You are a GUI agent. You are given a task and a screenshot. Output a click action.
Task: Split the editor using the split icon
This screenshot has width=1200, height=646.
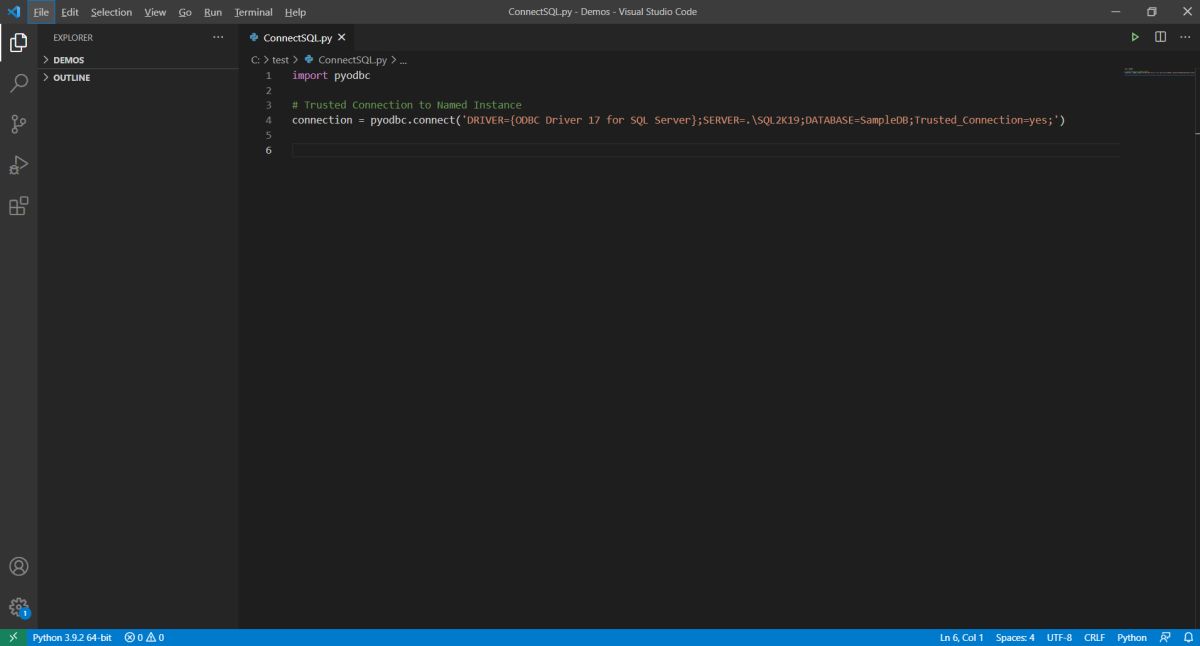tap(1160, 36)
